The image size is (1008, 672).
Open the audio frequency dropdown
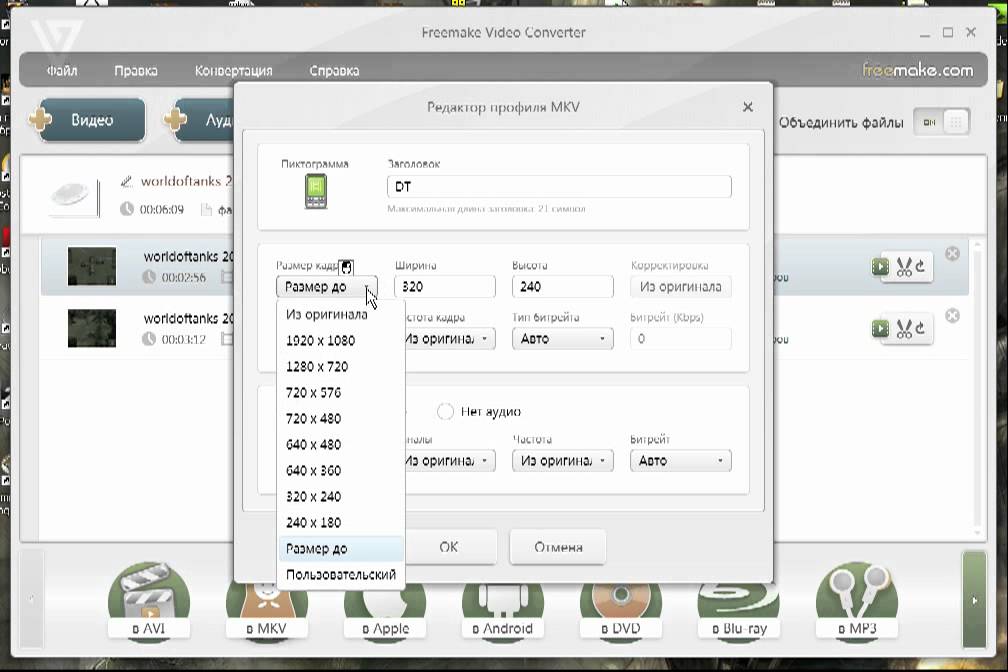click(x=562, y=461)
